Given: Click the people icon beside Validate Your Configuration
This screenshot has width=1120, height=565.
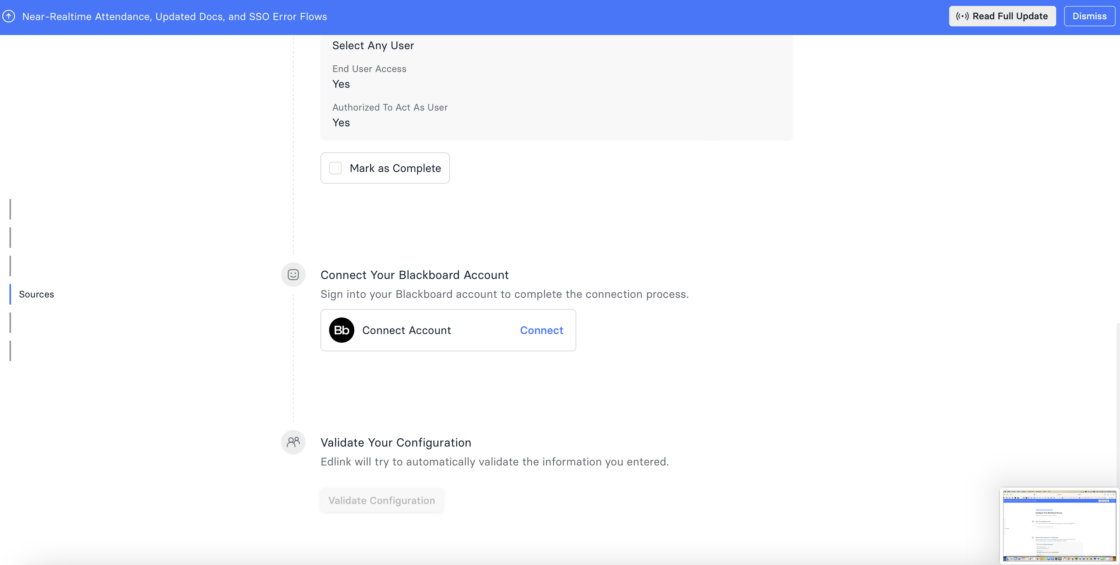Looking at the screenshot, I should (x=293, y=441).
